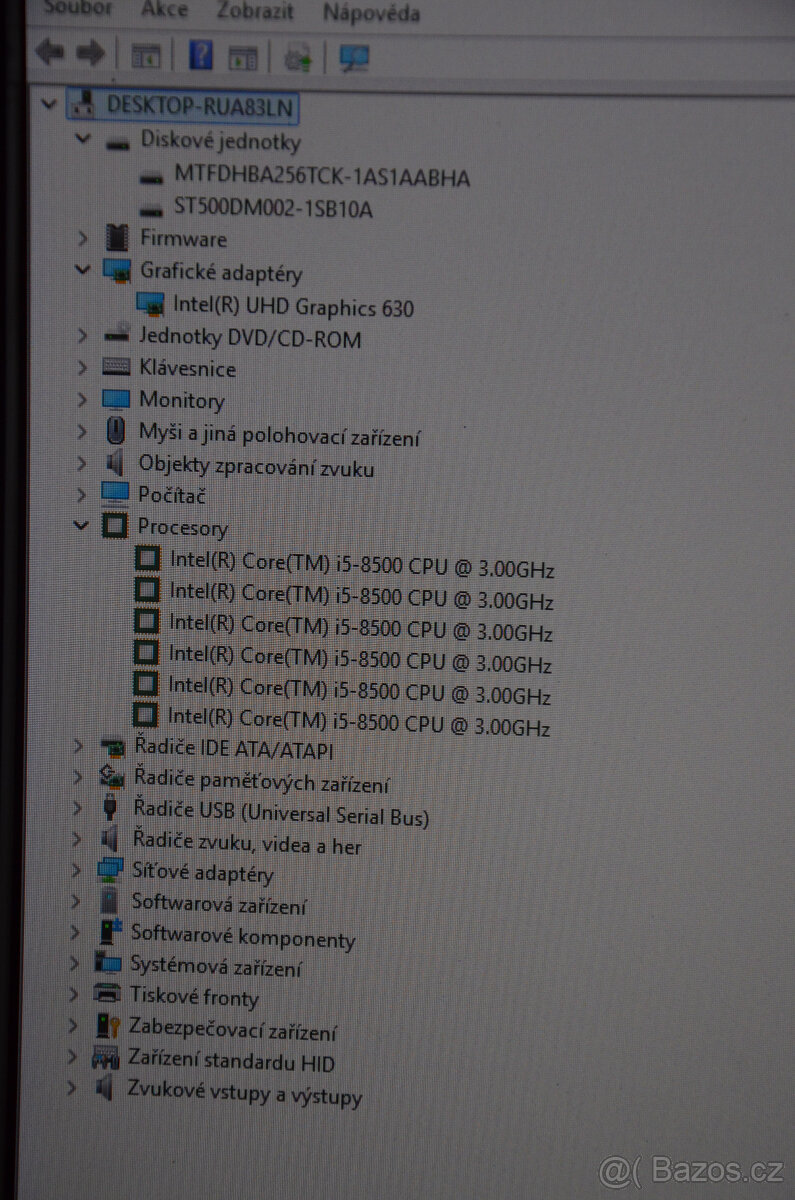The width and height of the screenshot is (795, 1200).
Task: Click the Jednotky DVD/CD-ROM drive icon
Action: [117, 334]
